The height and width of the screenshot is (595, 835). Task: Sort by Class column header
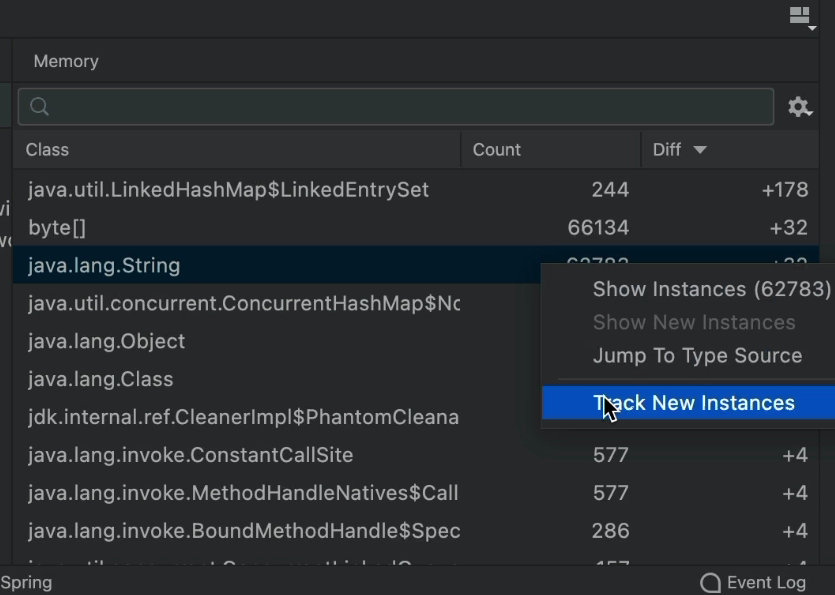coord(47,150)
